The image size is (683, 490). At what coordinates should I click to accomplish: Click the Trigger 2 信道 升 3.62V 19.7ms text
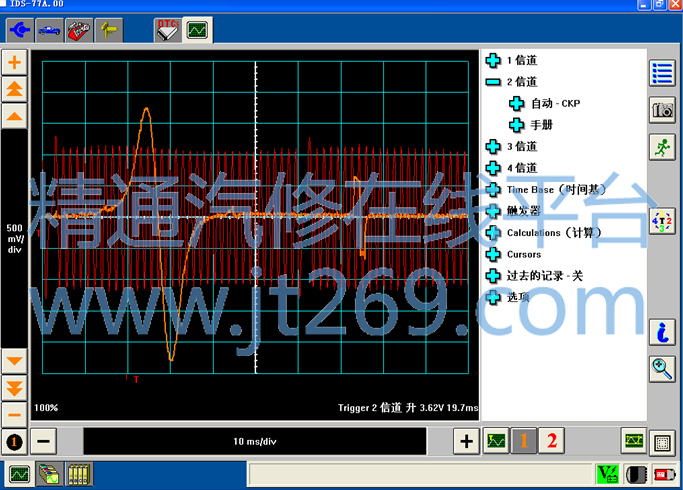(408, 408)
